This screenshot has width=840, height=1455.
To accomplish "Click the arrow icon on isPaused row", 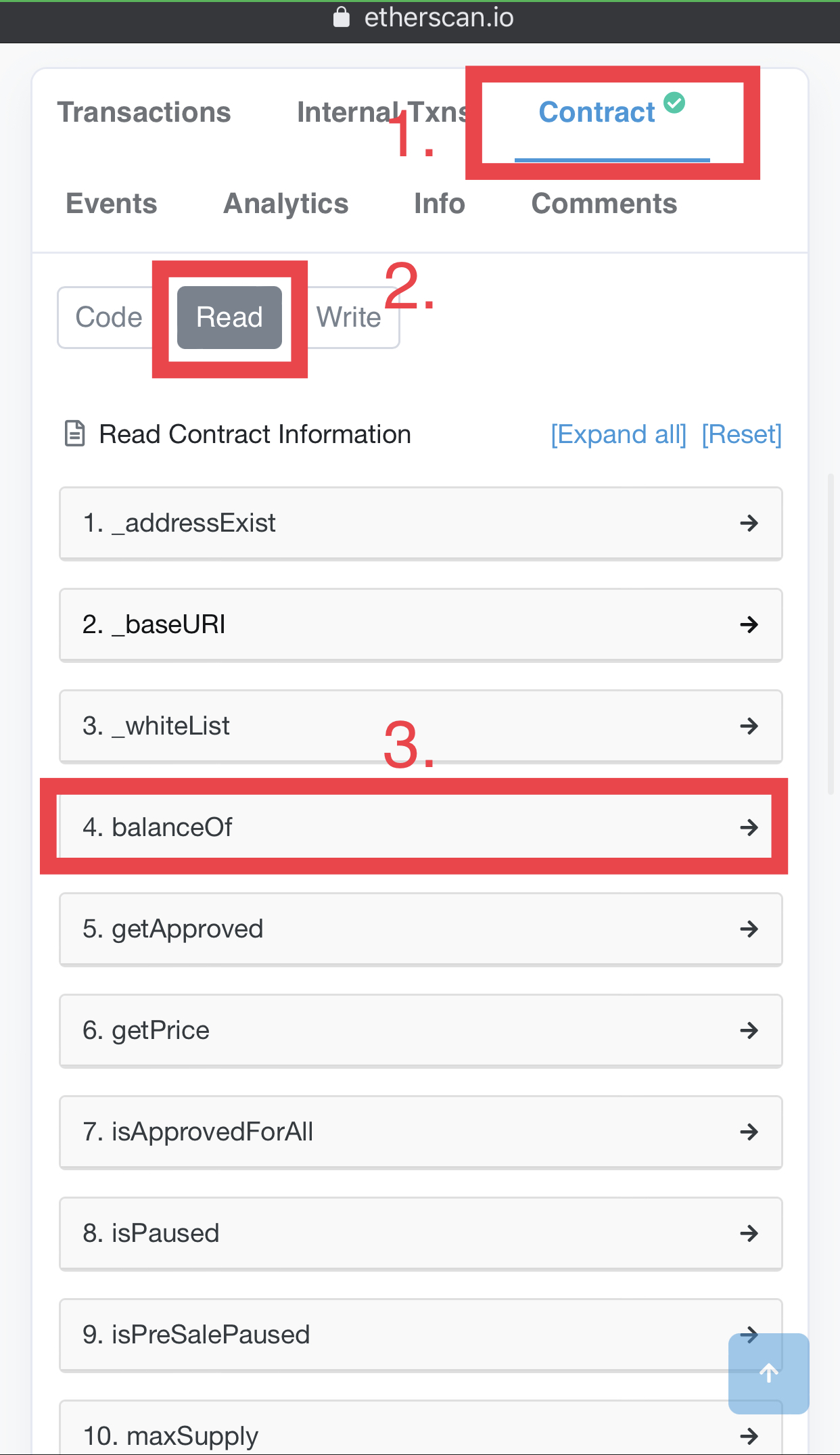I will [749, 1233].
